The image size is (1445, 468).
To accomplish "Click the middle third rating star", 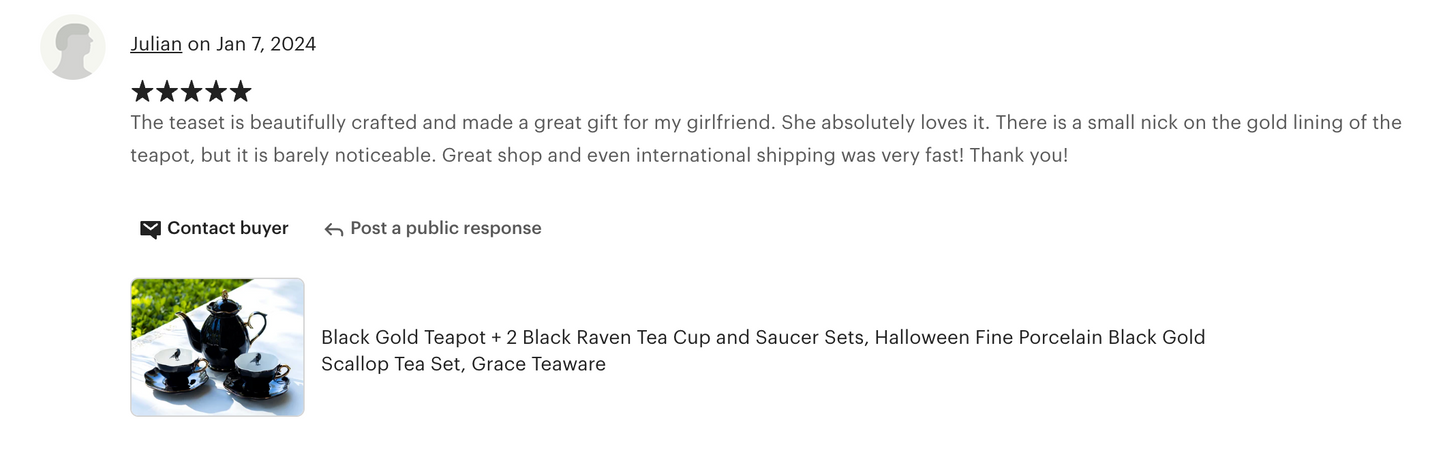I will (x=191, y=92).
